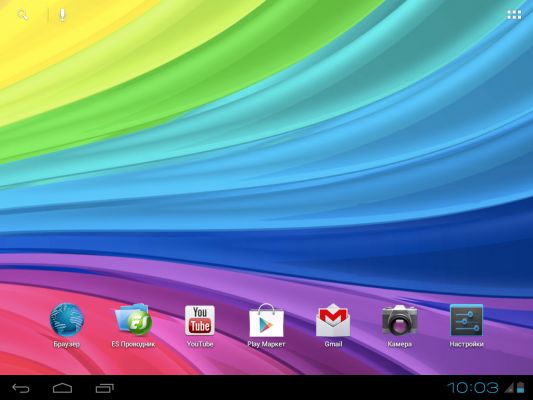Image resolution: width=533 pixels, height=400 pixels.
Task: Tap the signal strength indicator
Action: point(509,388)
